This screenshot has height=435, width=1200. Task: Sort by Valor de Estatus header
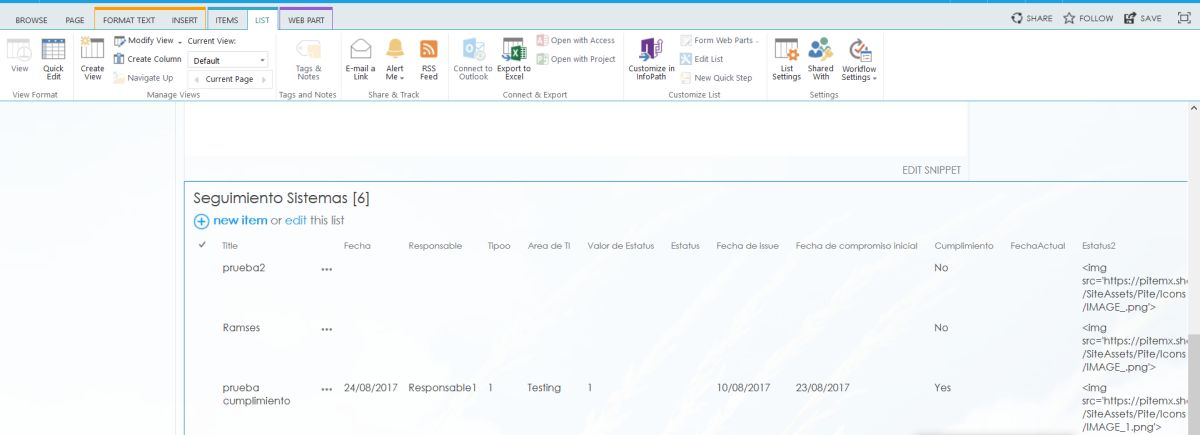(x=620, y=245)
